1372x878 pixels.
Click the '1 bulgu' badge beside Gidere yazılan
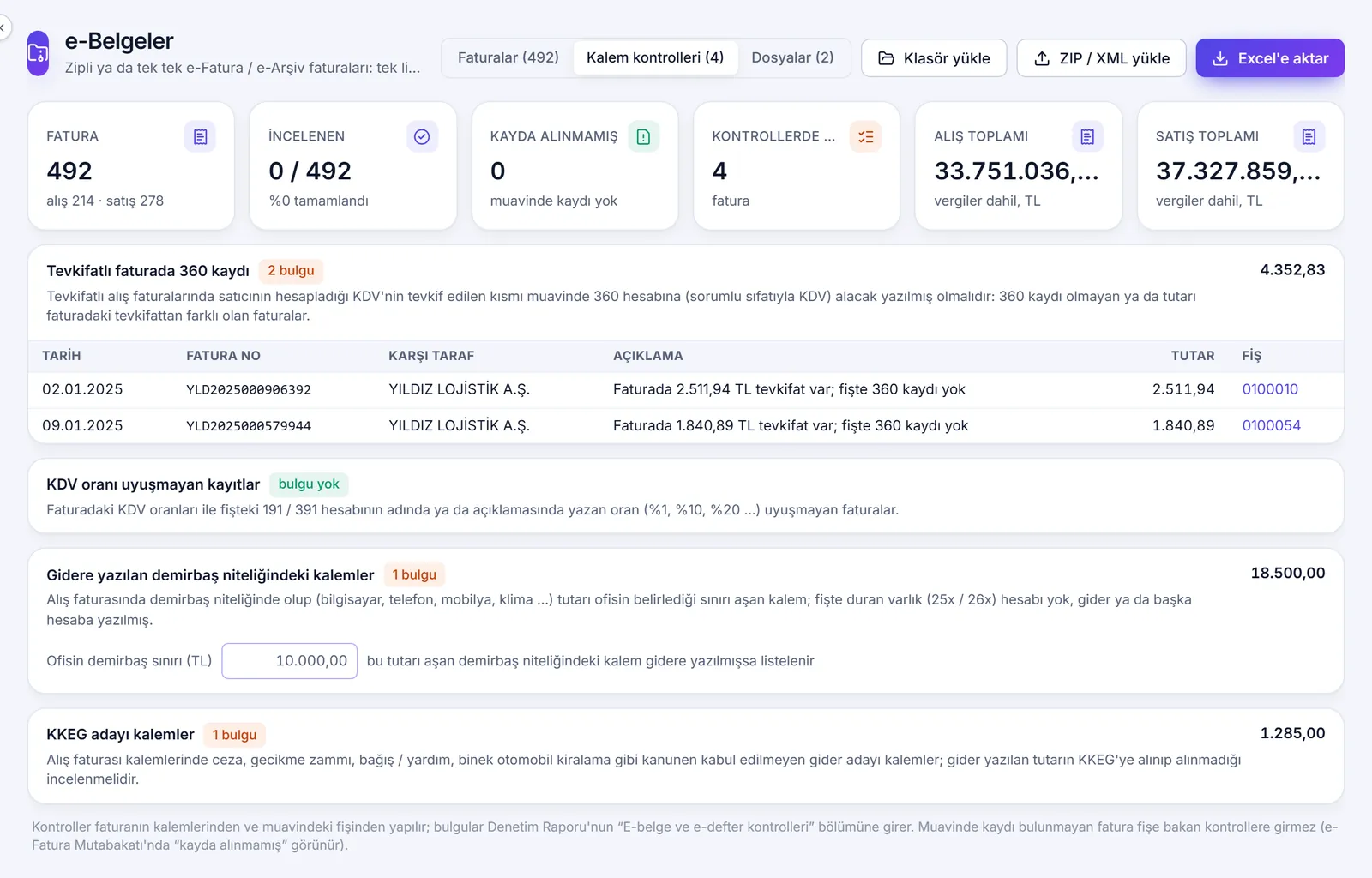[414, 575]
